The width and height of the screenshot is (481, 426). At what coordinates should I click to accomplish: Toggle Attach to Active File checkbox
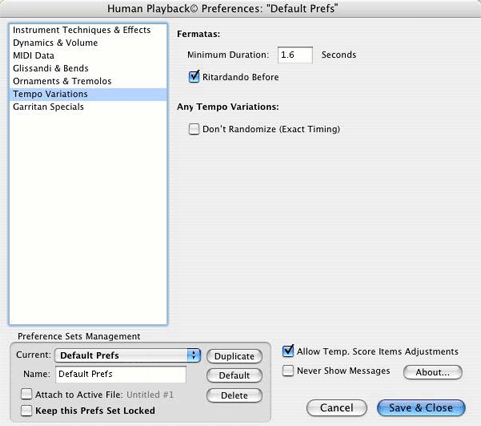(x=26, y=394)
